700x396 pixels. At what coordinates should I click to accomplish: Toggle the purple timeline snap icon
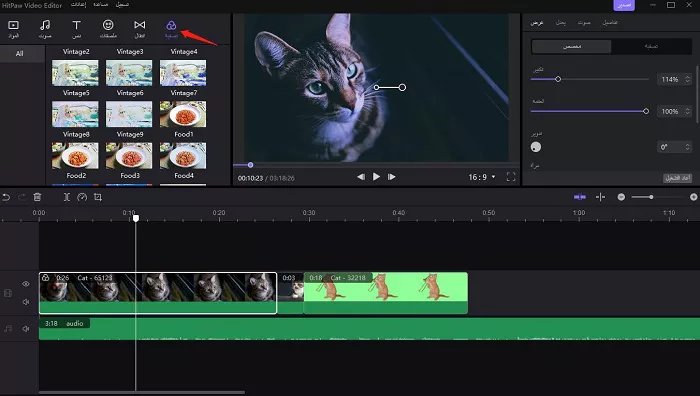click(579, 197)
